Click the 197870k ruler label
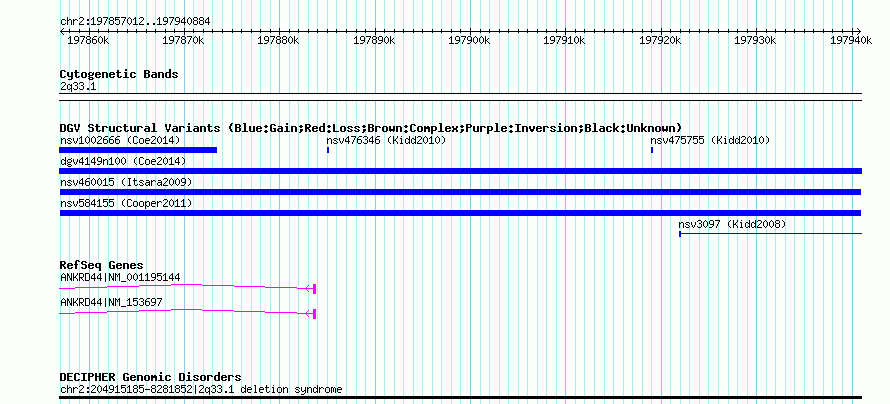 point(183,40)
